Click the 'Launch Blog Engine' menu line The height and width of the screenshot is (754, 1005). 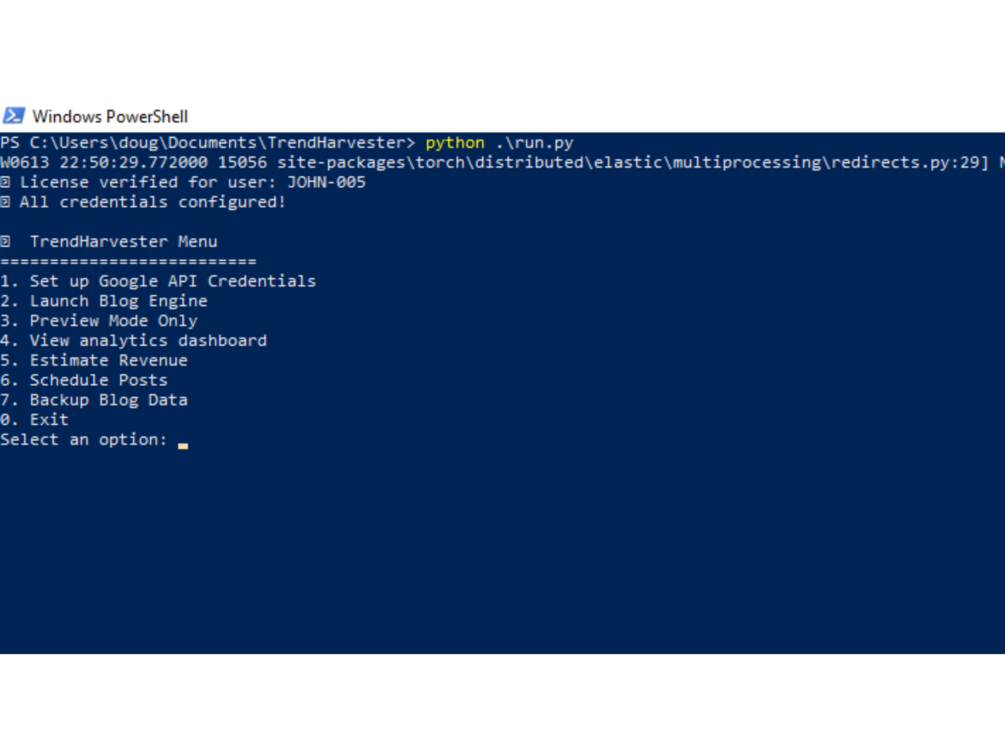[x=104, y=301]
